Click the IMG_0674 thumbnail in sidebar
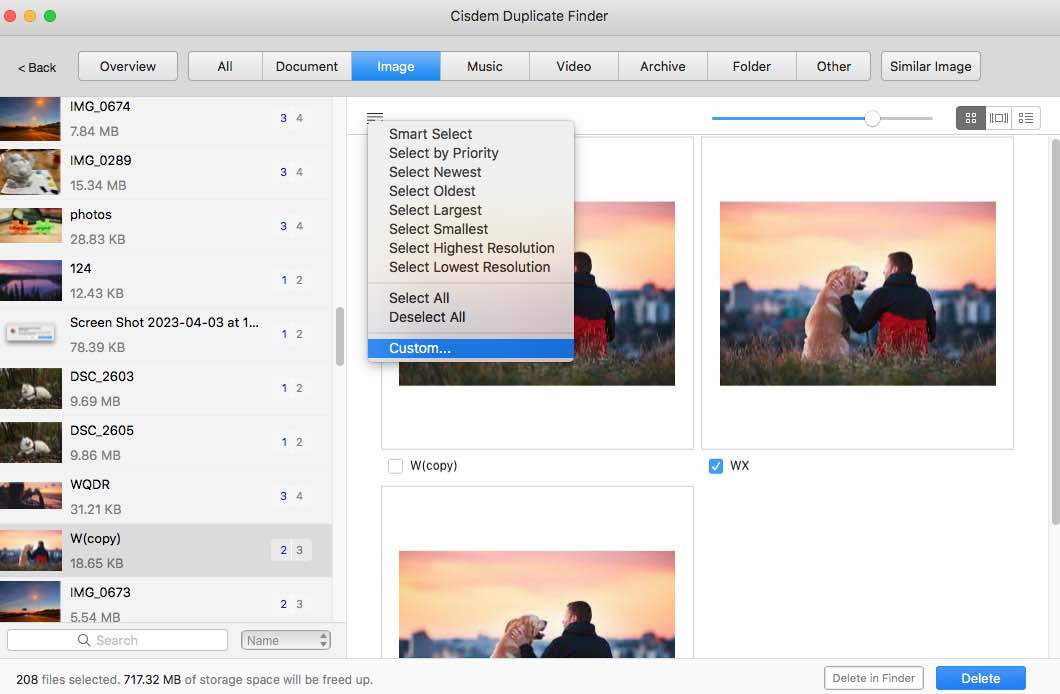The height and width of the screenshot is (694, 1060). coord(31,118)
